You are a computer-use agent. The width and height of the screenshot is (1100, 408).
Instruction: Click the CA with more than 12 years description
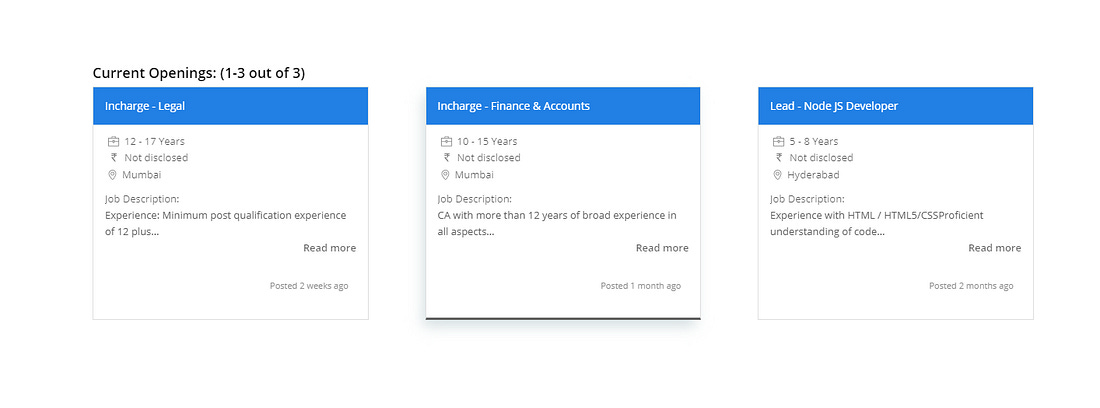[x=557, y=224]
